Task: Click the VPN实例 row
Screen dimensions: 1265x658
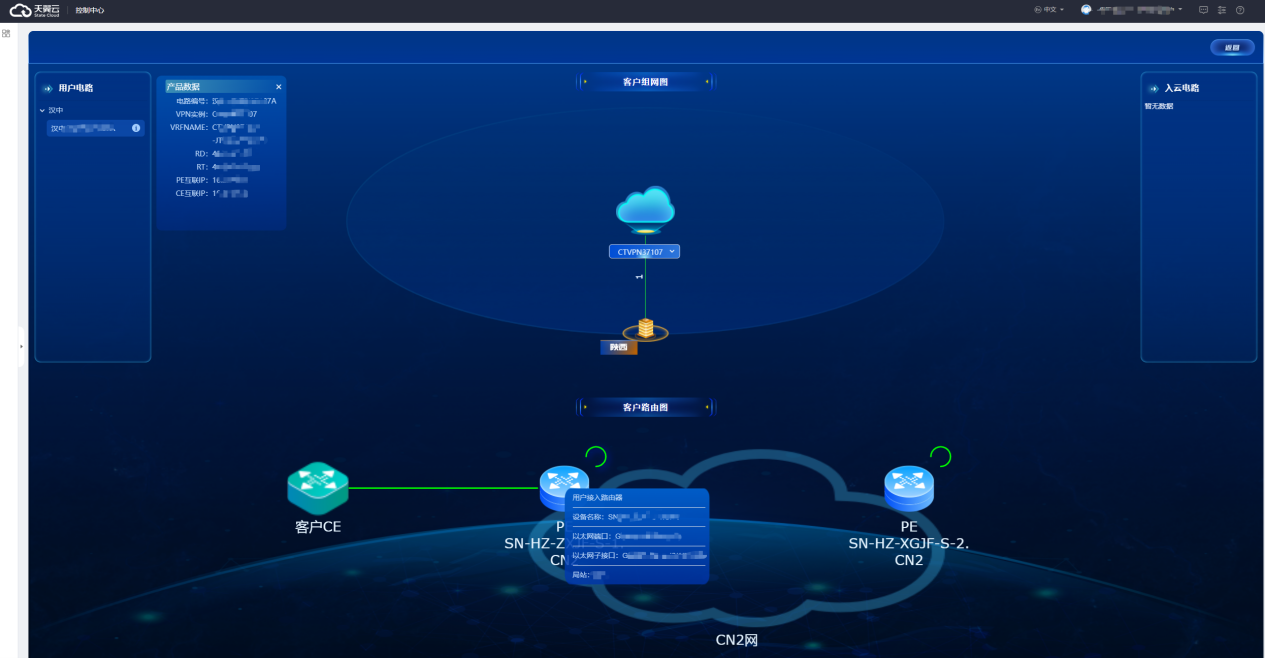Action: (x=215, y=114)
